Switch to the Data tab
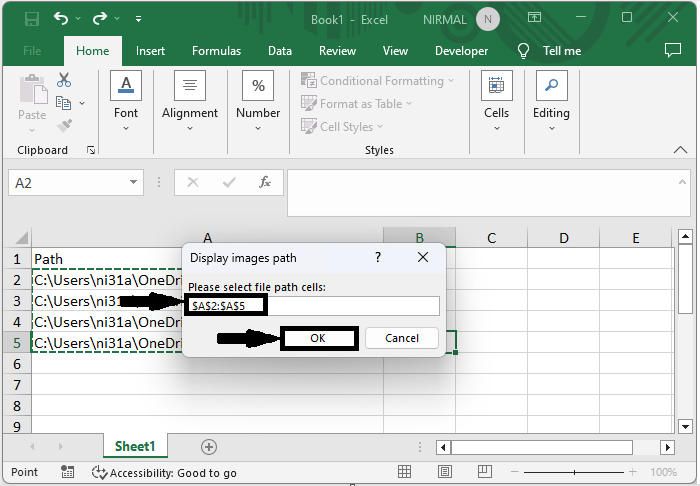 tap(279, 51)
